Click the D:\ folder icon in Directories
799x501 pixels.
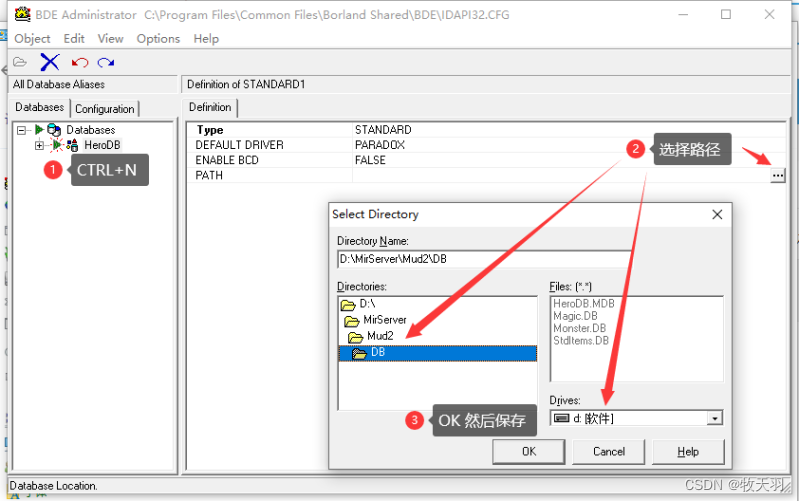(348, 305)
